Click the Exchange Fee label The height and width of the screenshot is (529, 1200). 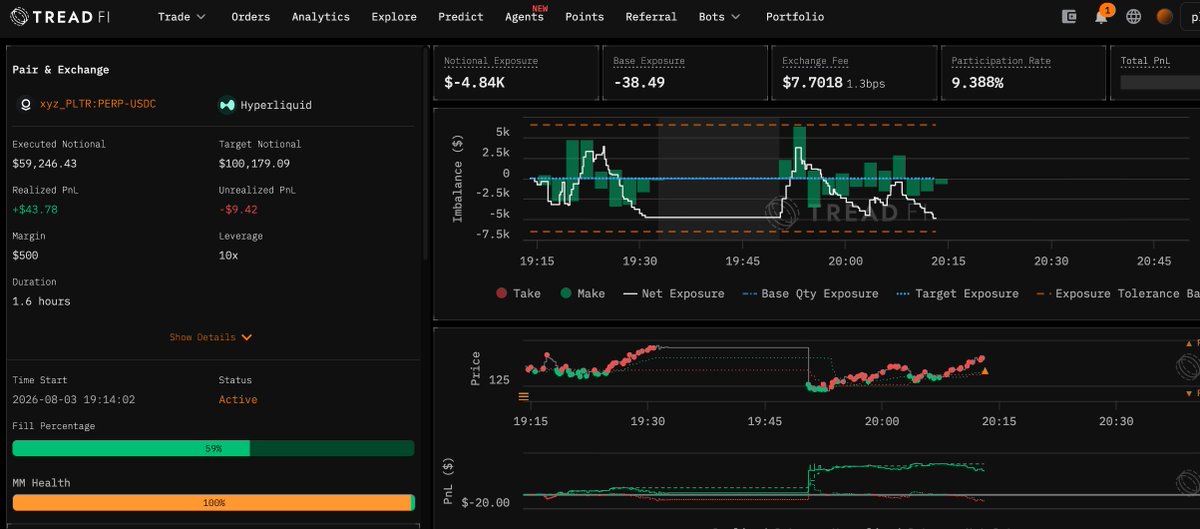click(815, 61)
